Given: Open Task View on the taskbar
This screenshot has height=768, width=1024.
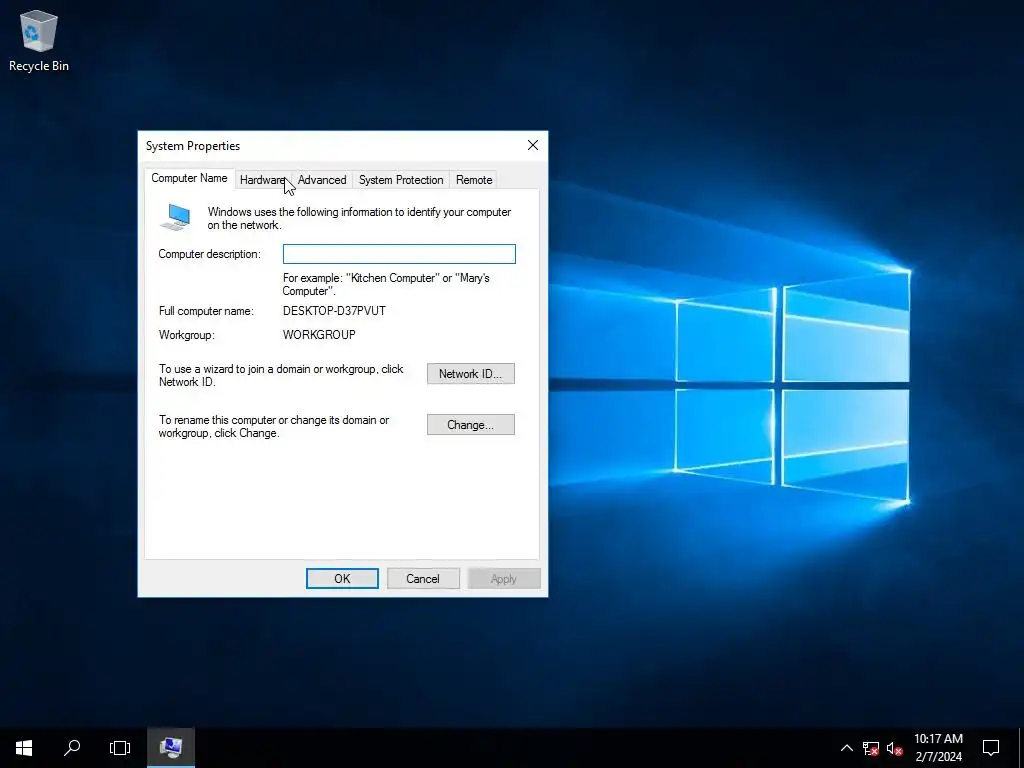Looking at the screenshot, I should 120,748.
